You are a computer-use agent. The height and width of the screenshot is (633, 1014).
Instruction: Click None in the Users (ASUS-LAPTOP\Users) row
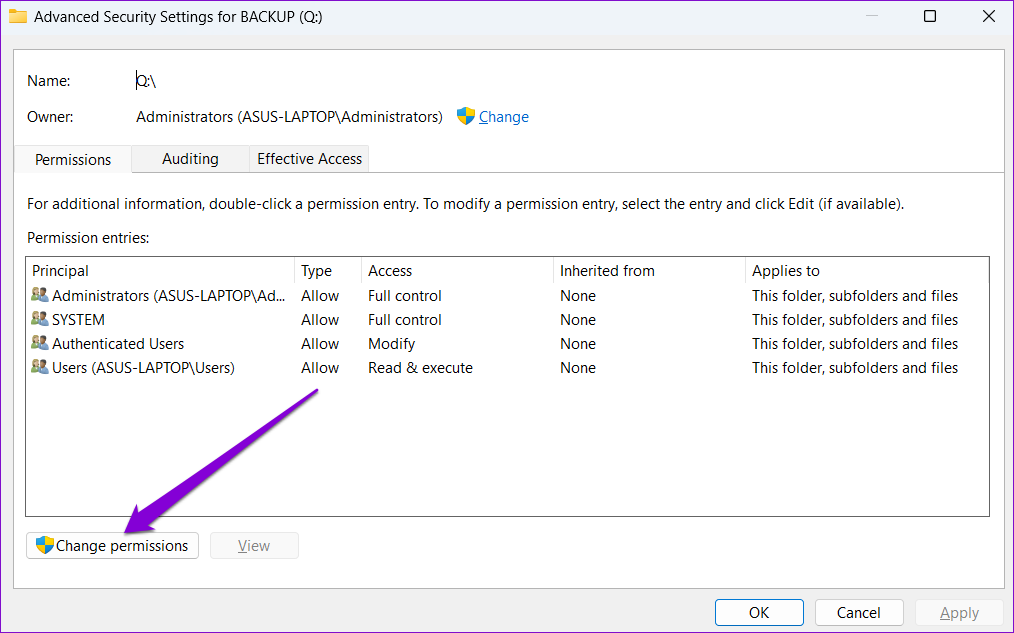577,367
